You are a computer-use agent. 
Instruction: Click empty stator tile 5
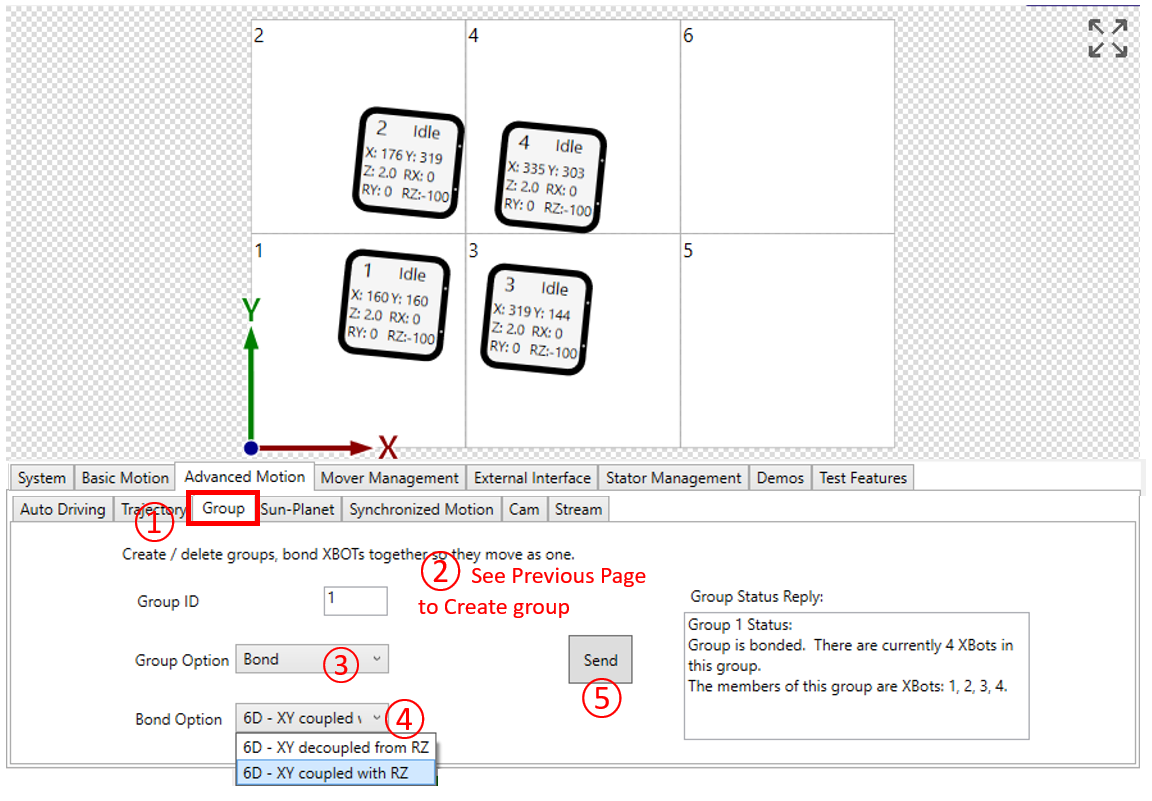tap(787, 340)
